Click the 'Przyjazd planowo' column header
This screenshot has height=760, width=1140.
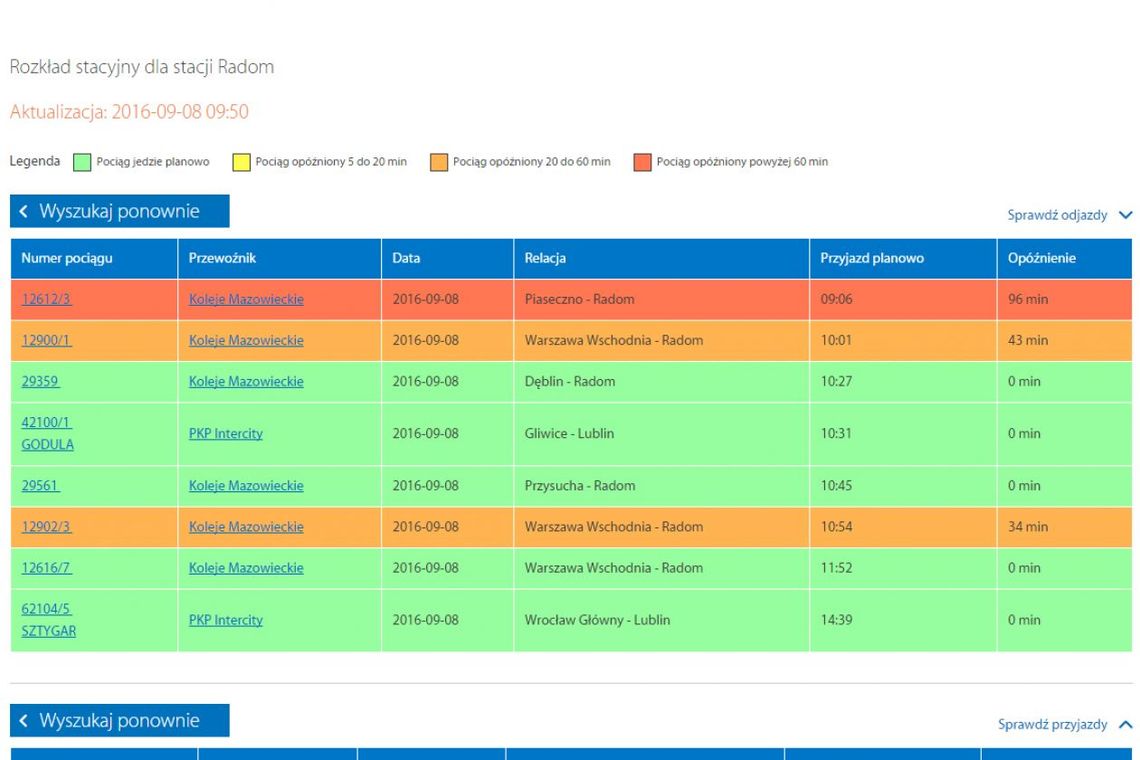(872, 258)
